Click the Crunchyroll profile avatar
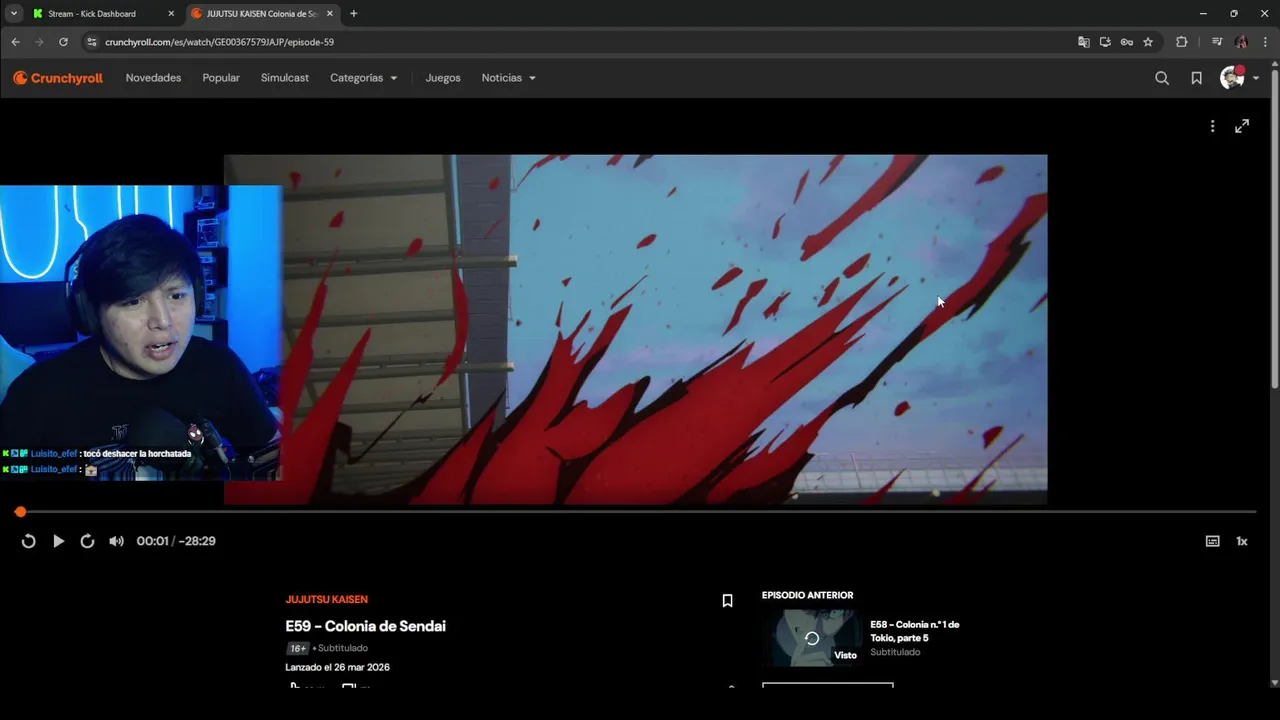This screenshot has width=1280, height=720. (1232, 78)
